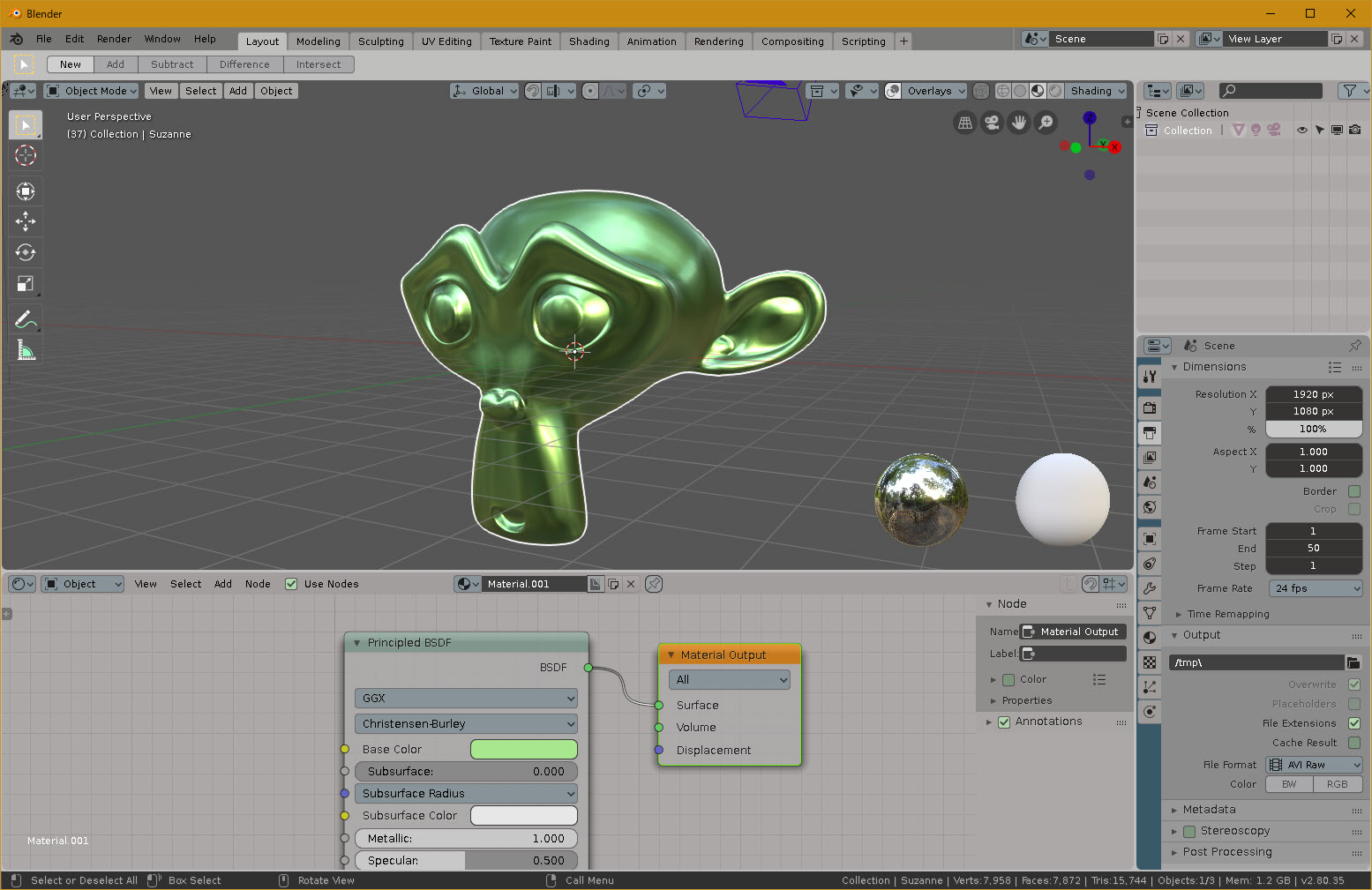Toggle Use Nodes checkbox
Viewport: 1372px width, 890px height.
(291, 584)
